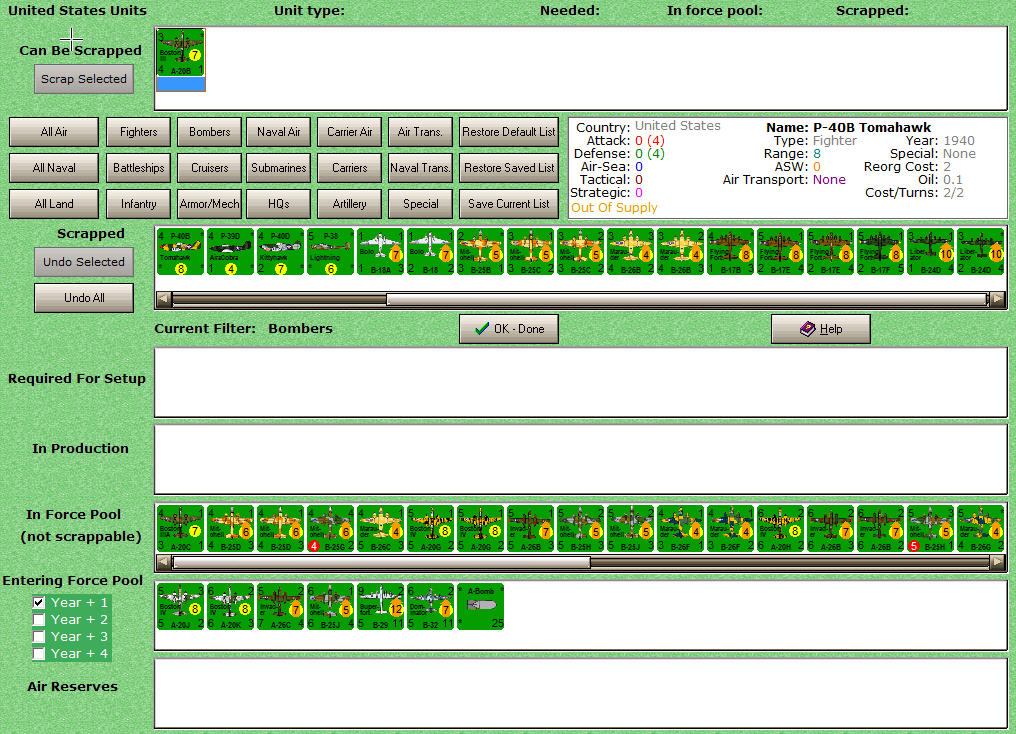Uncheck the Year + 1 checkbox
The width and height of the screenshot is (1016, 734).
point(39,602)
